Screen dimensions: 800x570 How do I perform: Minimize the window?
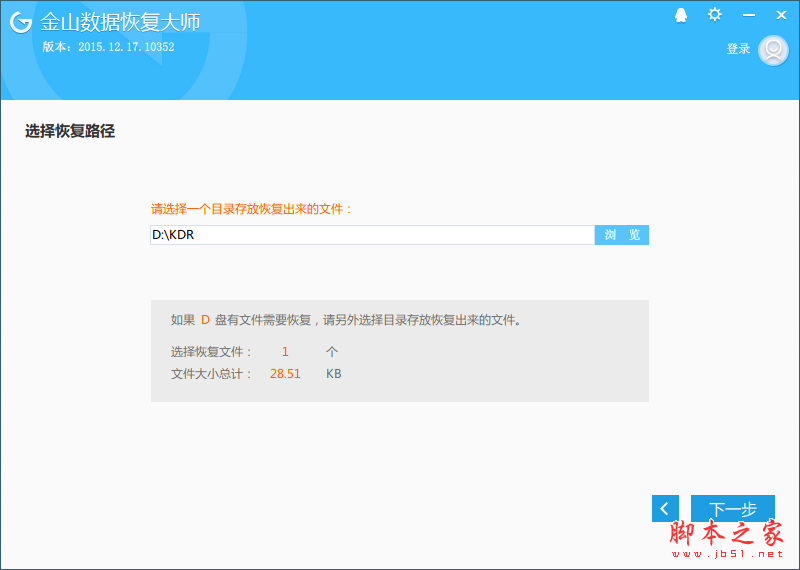(x=749, y=15)
